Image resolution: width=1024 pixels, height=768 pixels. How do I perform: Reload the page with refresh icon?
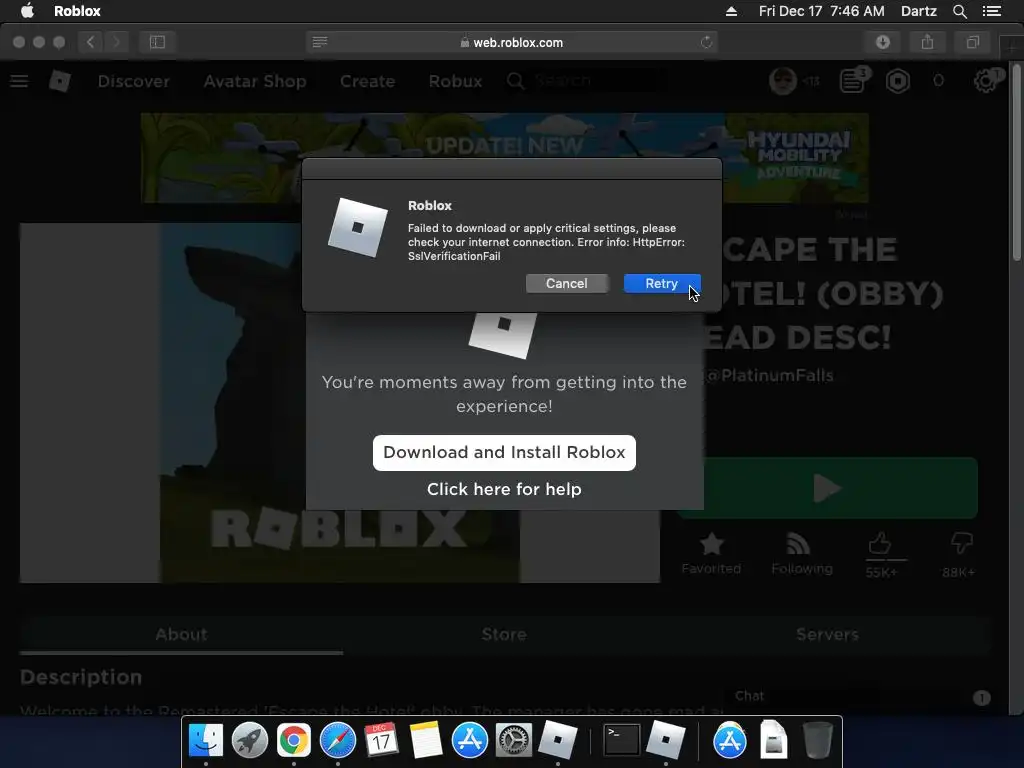(706, 42)
